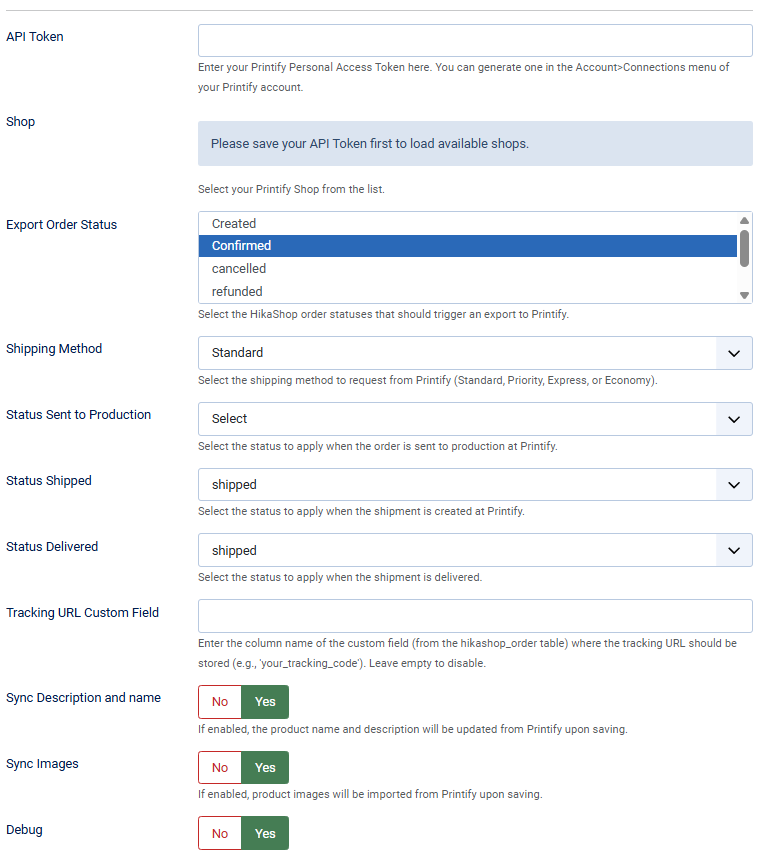
Task: Enable Sync Images with Yes
Action: [265, 768]
